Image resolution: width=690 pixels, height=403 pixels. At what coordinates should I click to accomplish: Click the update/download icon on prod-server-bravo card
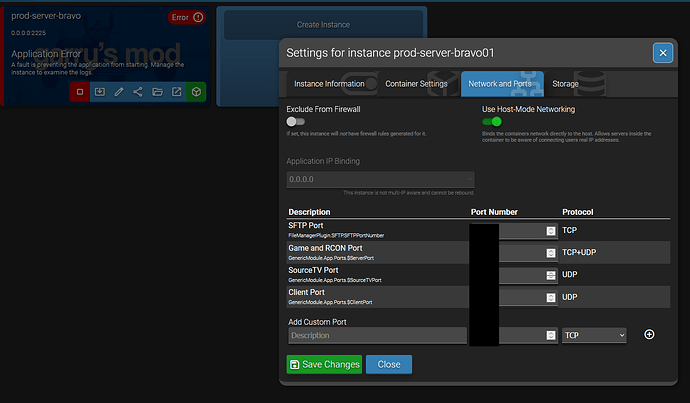(100, 92)
